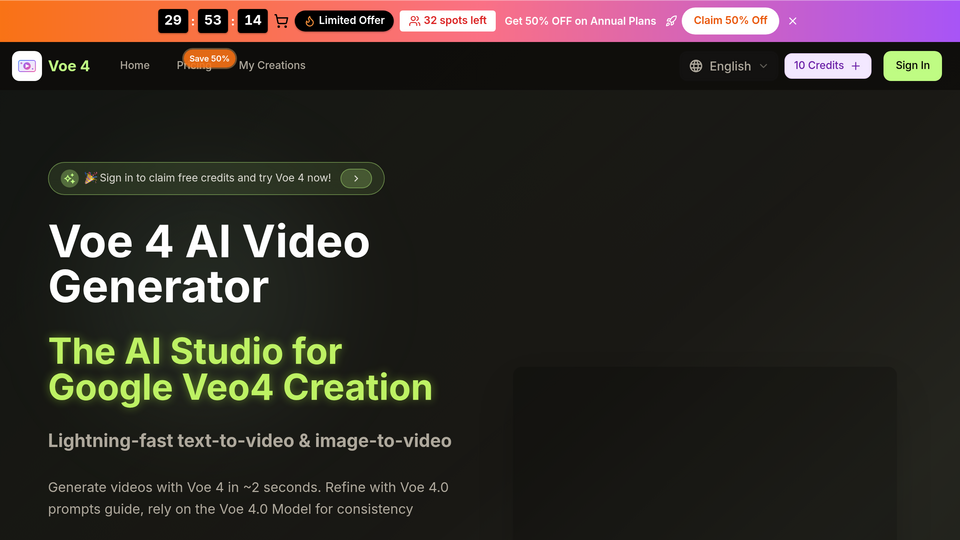Click the globe language icon

696,66
